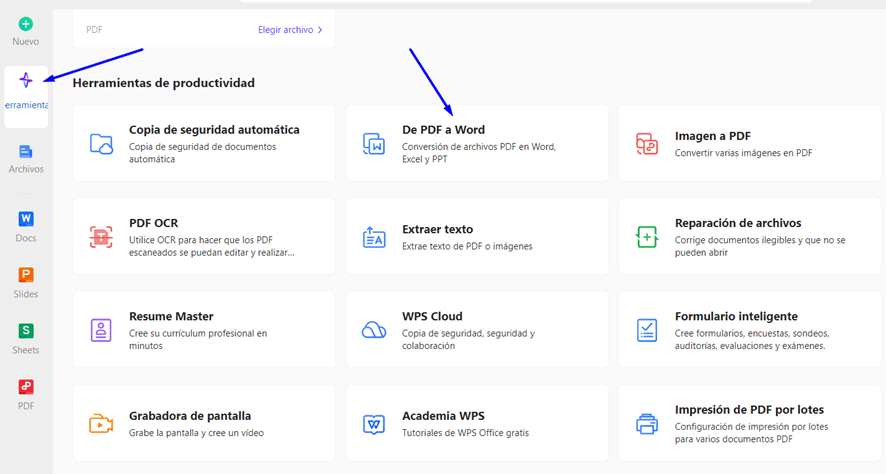Click 'Corrige documentos ilegibles' description
This screenshot has width=886, height=474.
coord(760,246)
